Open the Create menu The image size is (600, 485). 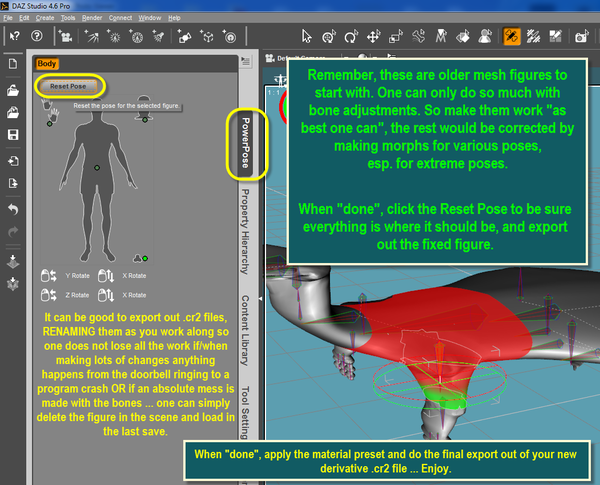point(45,18)
